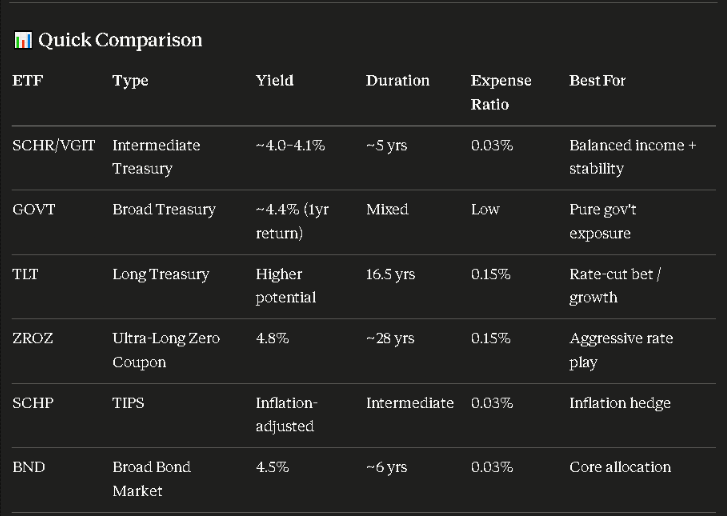Click the Expense Ratio column header

(501, 92)
